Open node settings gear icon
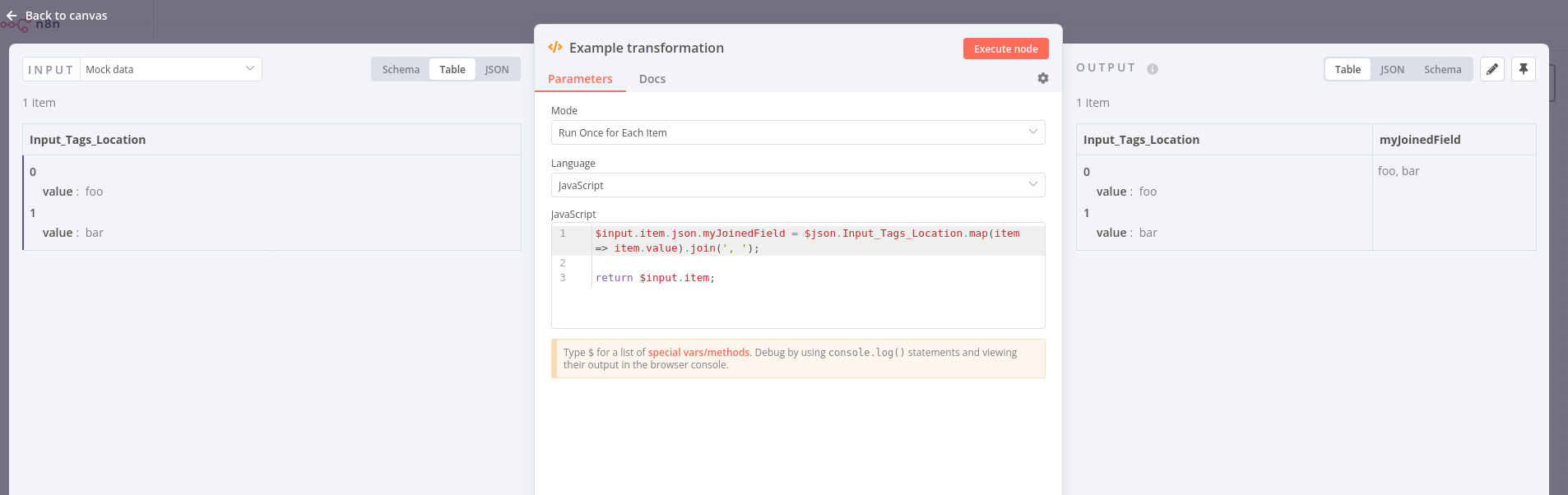The image size is (1568, 495). (x=1042, y=78)
